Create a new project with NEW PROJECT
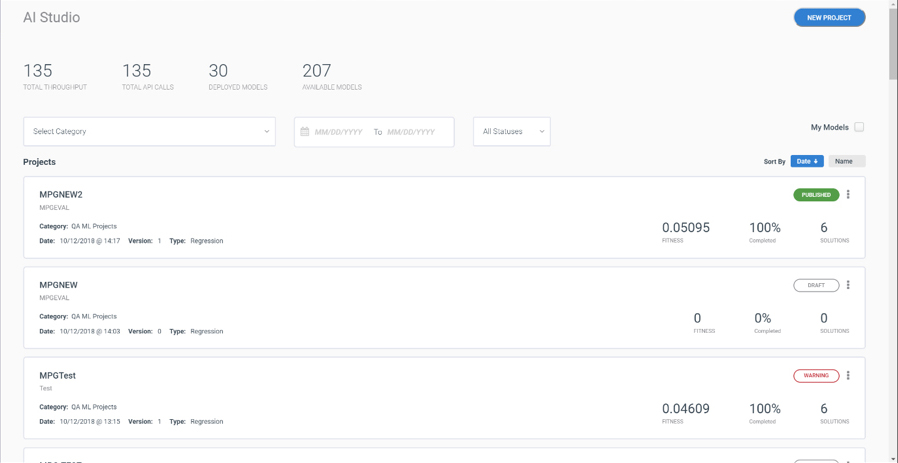Screen dimensions: 898x463 tap(829, 18)
